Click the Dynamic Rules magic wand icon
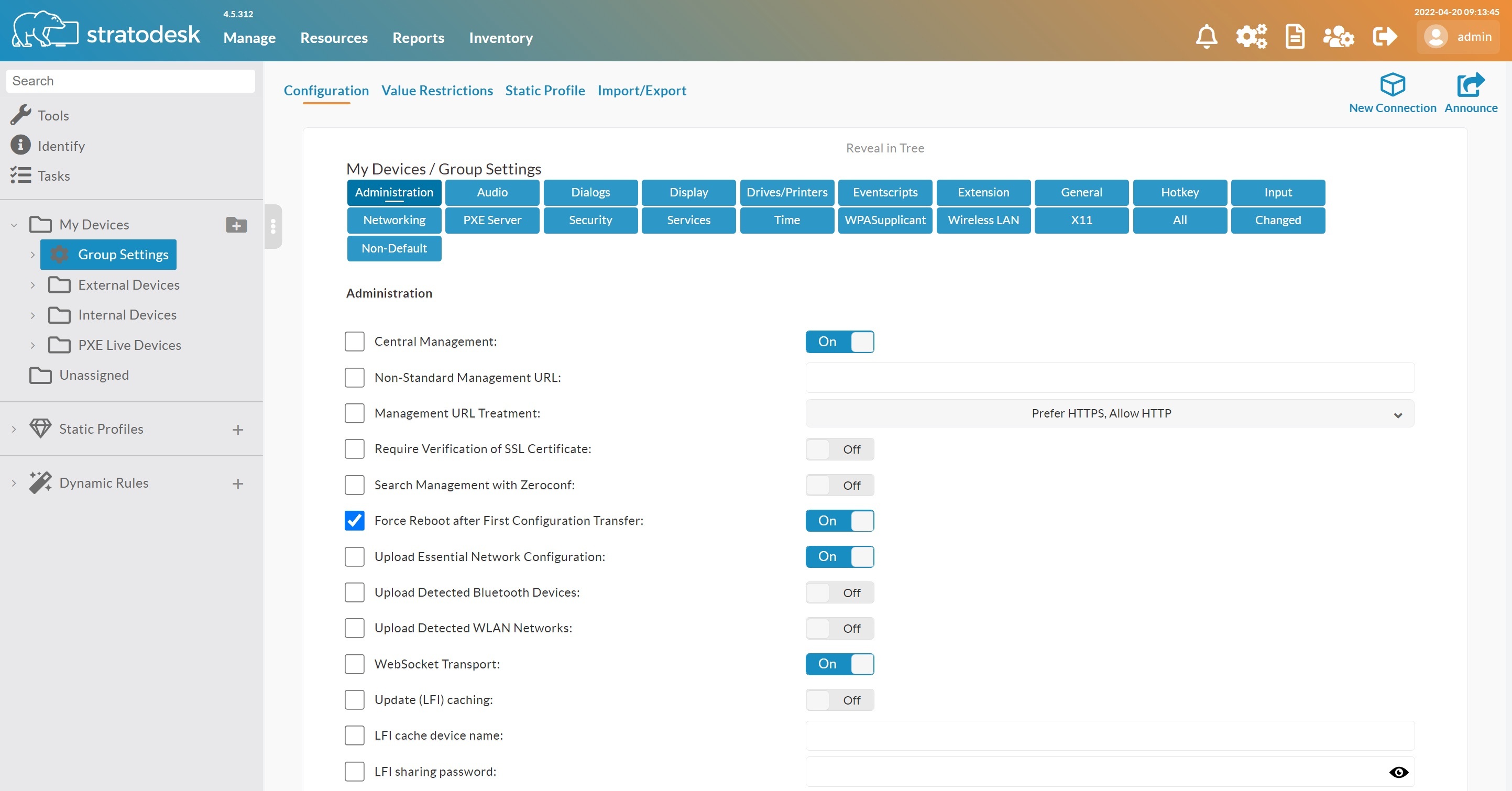This screenshot has width=1512, height=791. click(40, 482)
